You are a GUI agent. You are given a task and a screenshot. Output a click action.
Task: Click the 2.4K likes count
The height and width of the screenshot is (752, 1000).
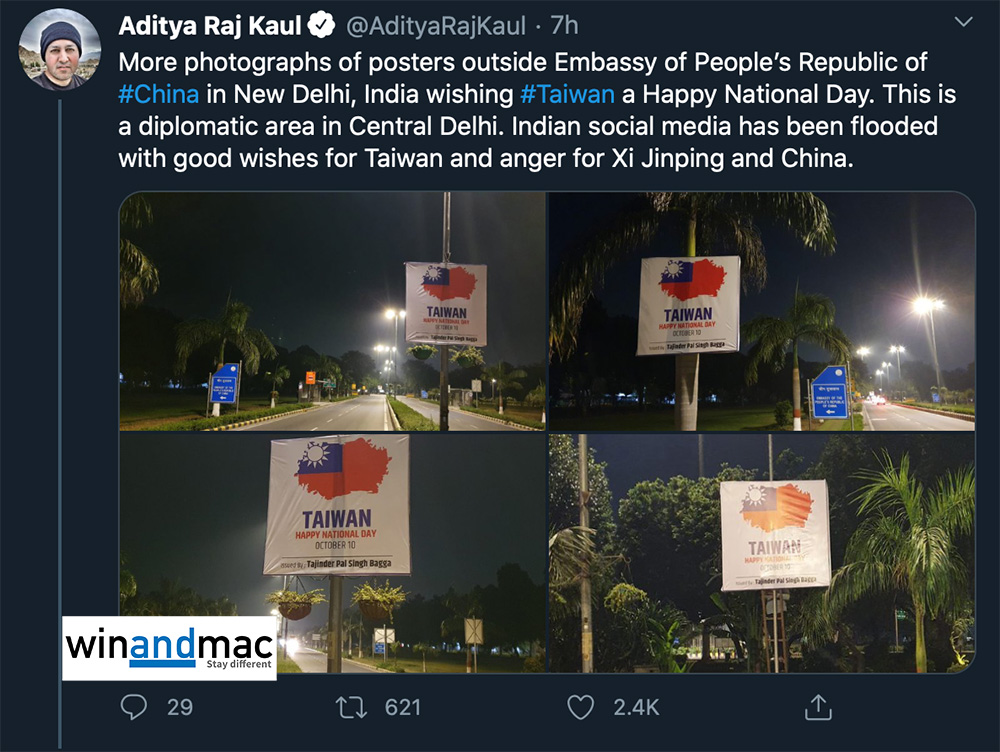(x=636, y=707)
